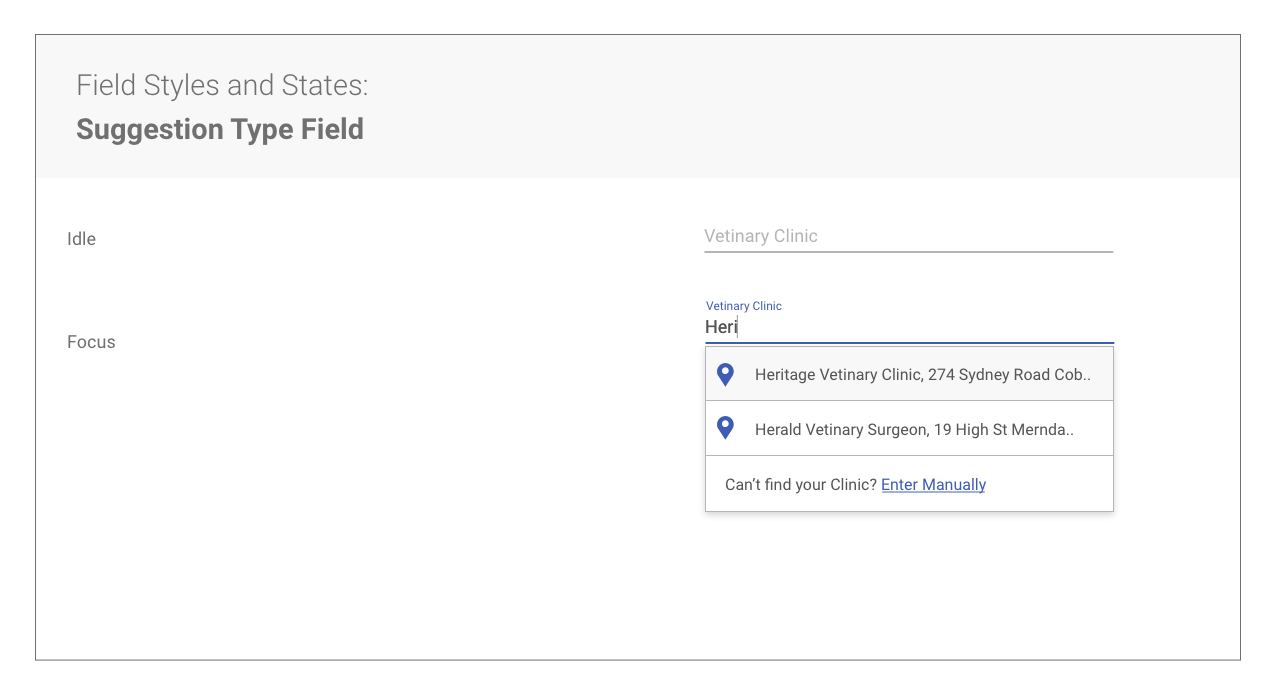Click the suggestion list footer row
This screenshot has width=1276, height=695.
[909, 484]
